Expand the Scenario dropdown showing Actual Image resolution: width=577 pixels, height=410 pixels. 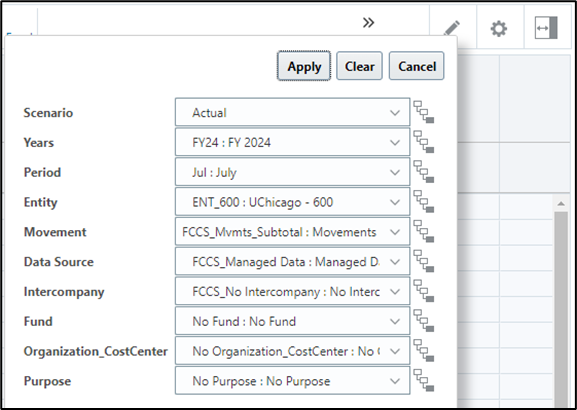pyautogui.click(x=293, y=112)
